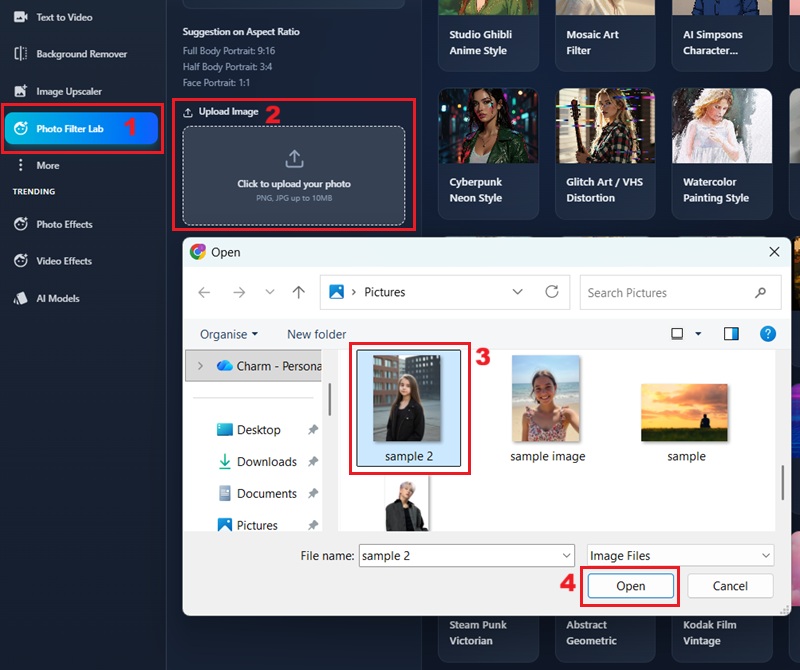
Task: Open the Photo Effects section
Action: (x=60, y=224)
